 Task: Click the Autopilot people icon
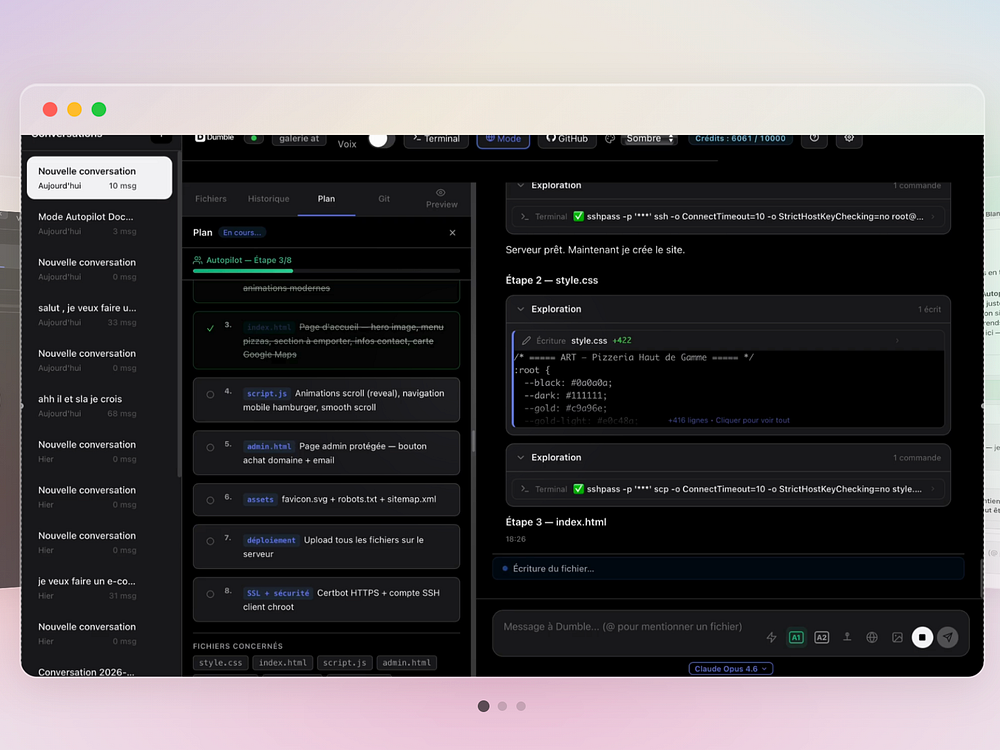(x=198, y=260)
